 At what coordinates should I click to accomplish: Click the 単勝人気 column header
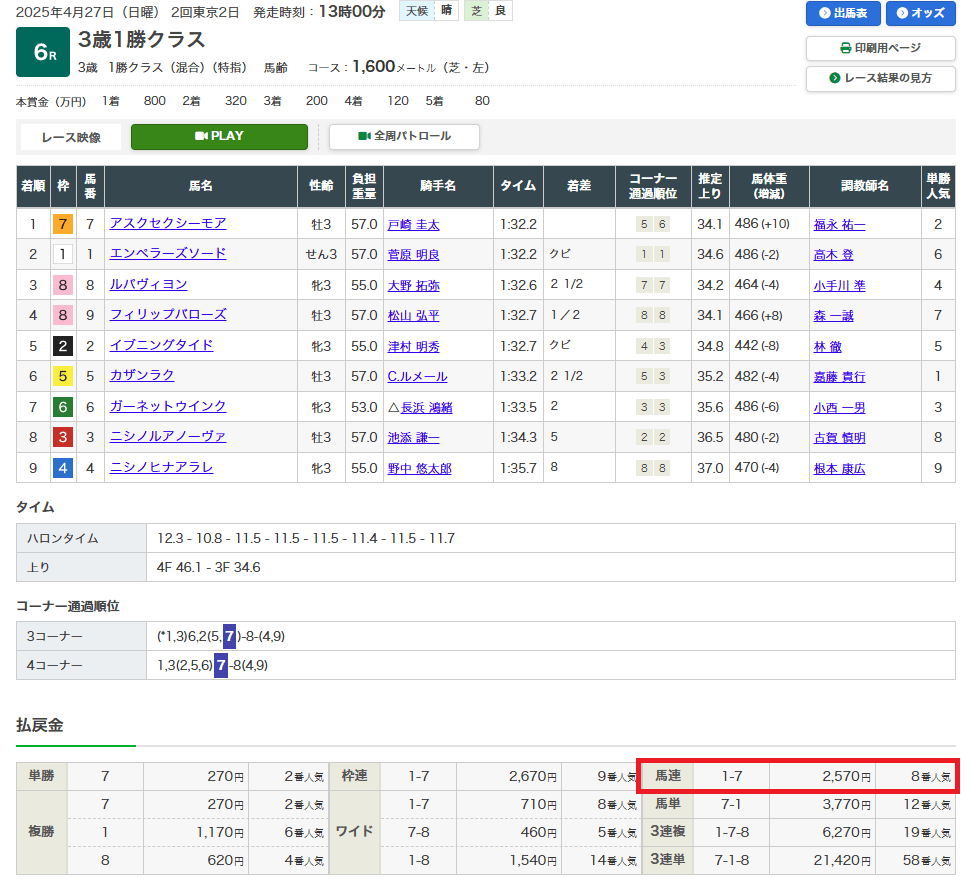tap(938, 186)
